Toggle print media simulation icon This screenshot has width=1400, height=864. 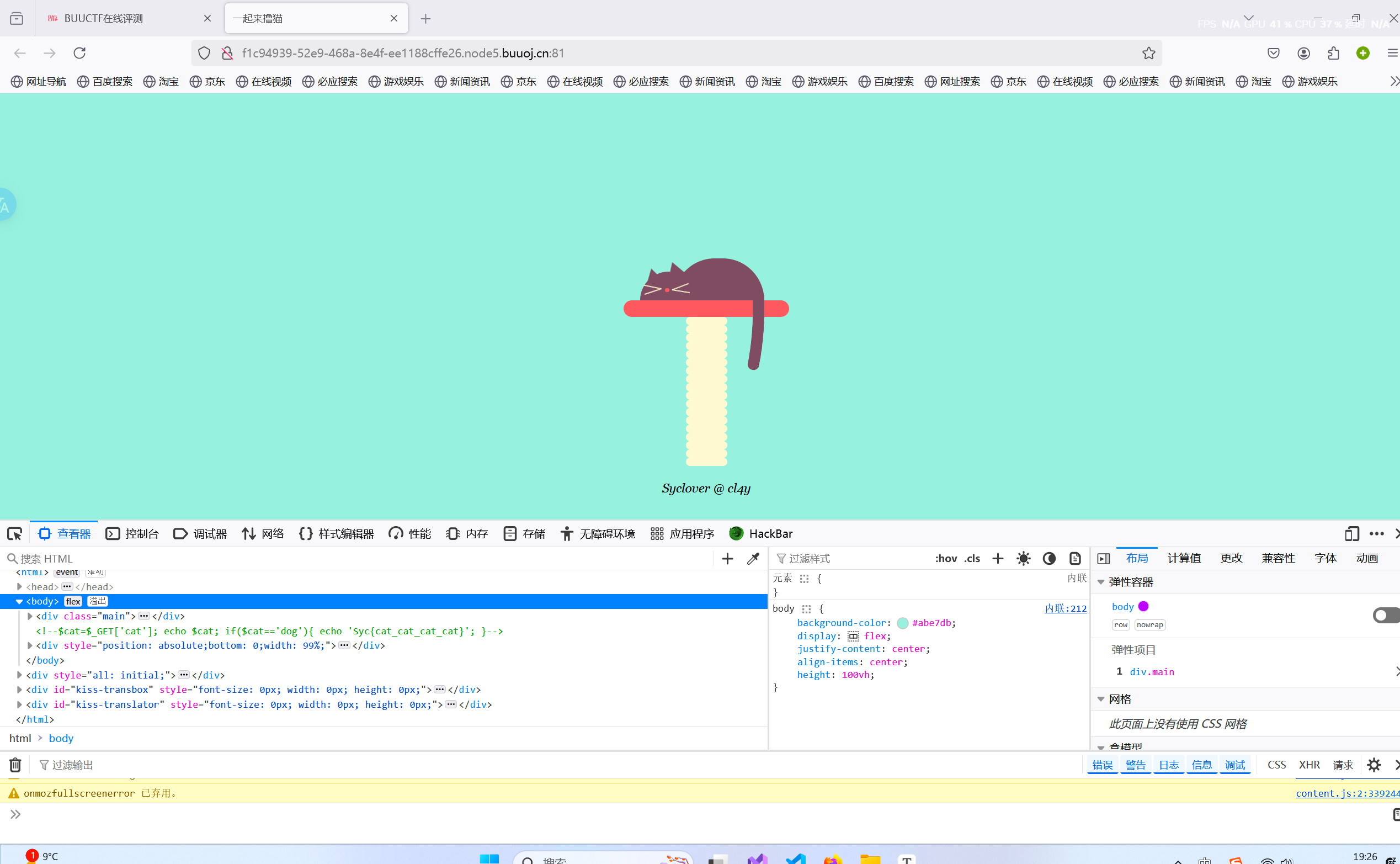1074,559
